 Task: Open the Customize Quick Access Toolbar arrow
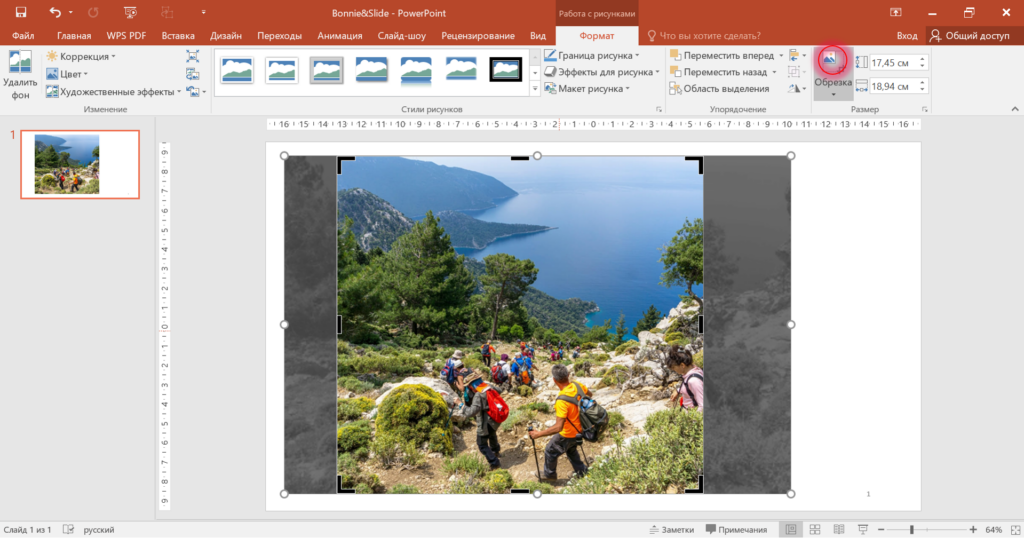[204, 12]
